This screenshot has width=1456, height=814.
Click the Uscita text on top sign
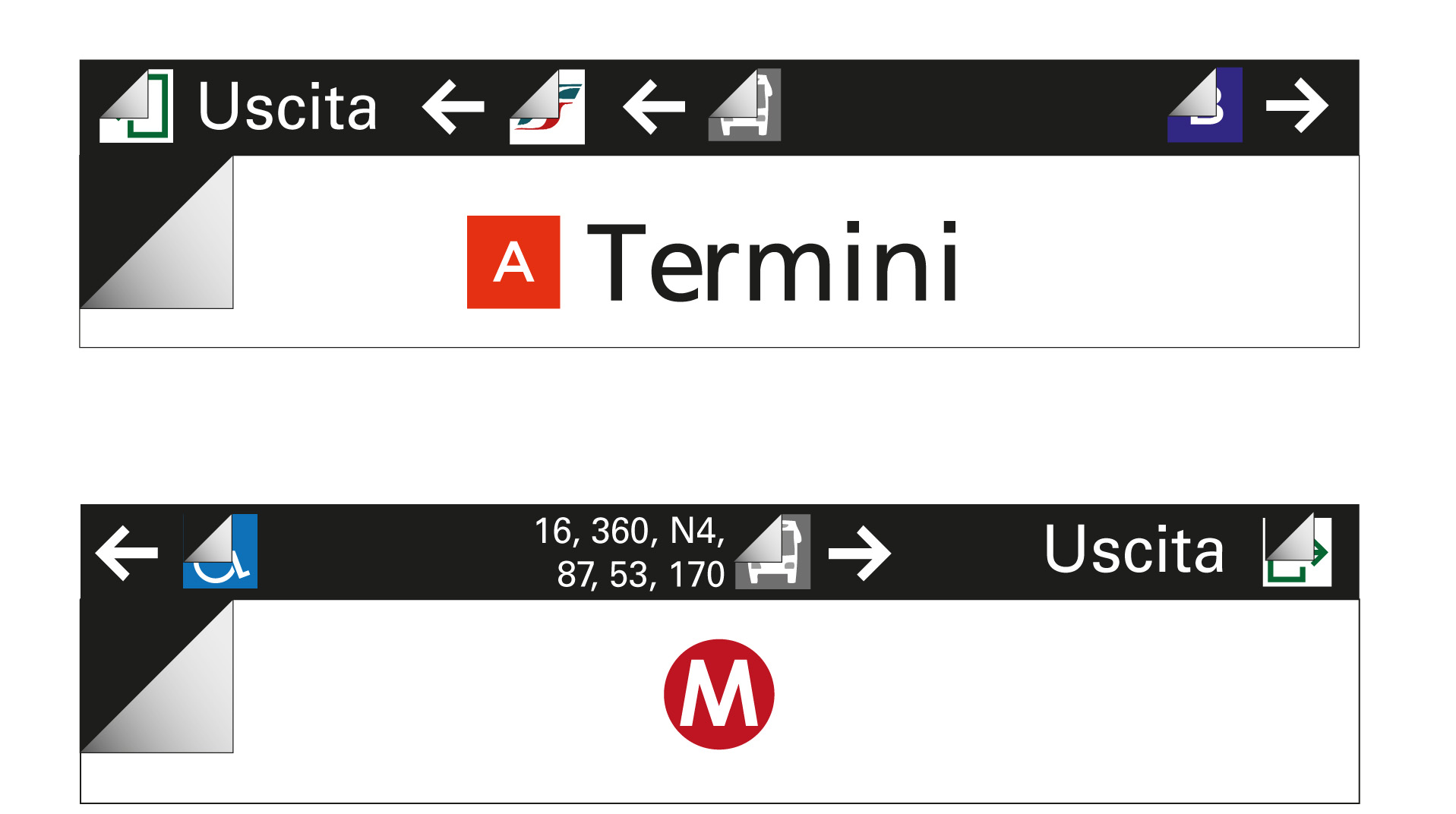click(x=288, y=106)
